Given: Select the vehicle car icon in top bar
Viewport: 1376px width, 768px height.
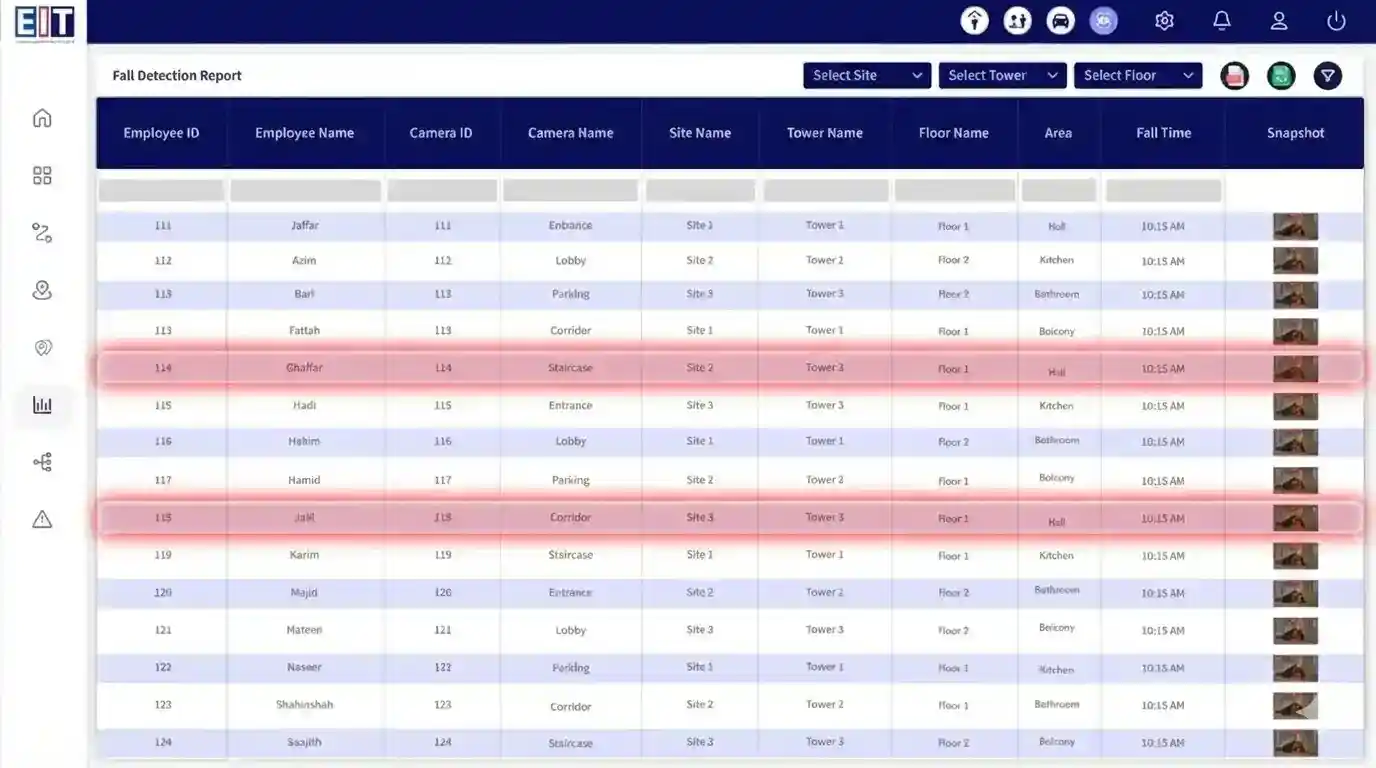Looking at the screenshot, I should 1060,21.
